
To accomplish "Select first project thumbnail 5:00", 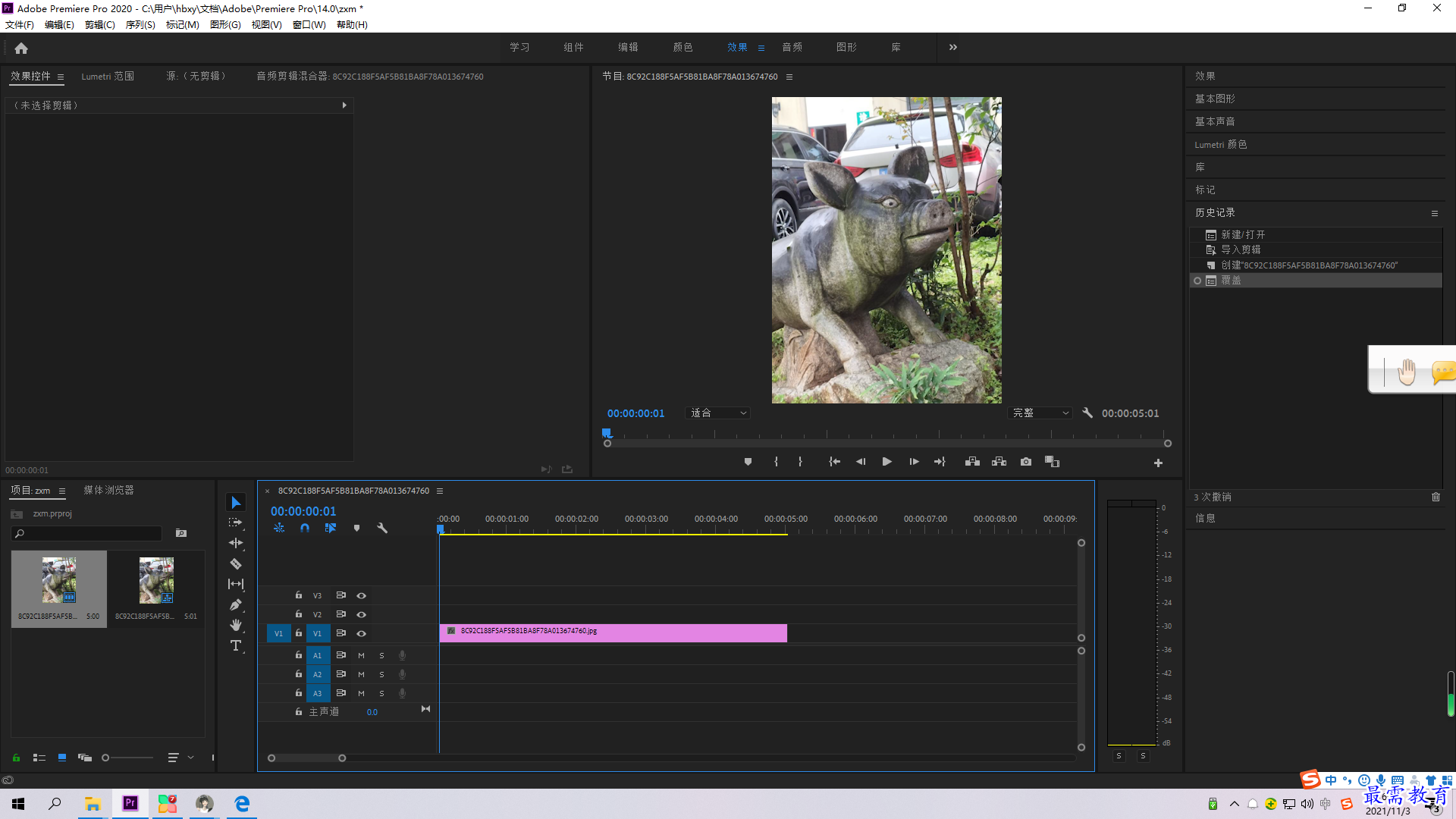I will [x=59, y=588].
